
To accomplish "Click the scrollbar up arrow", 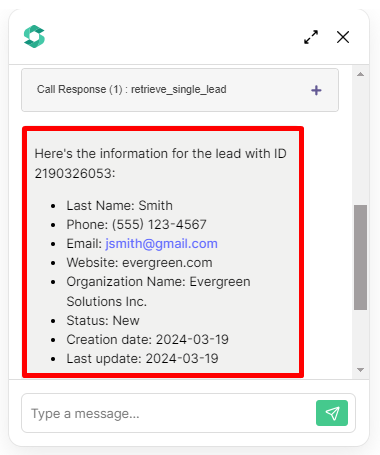I will tap(360, 74).
